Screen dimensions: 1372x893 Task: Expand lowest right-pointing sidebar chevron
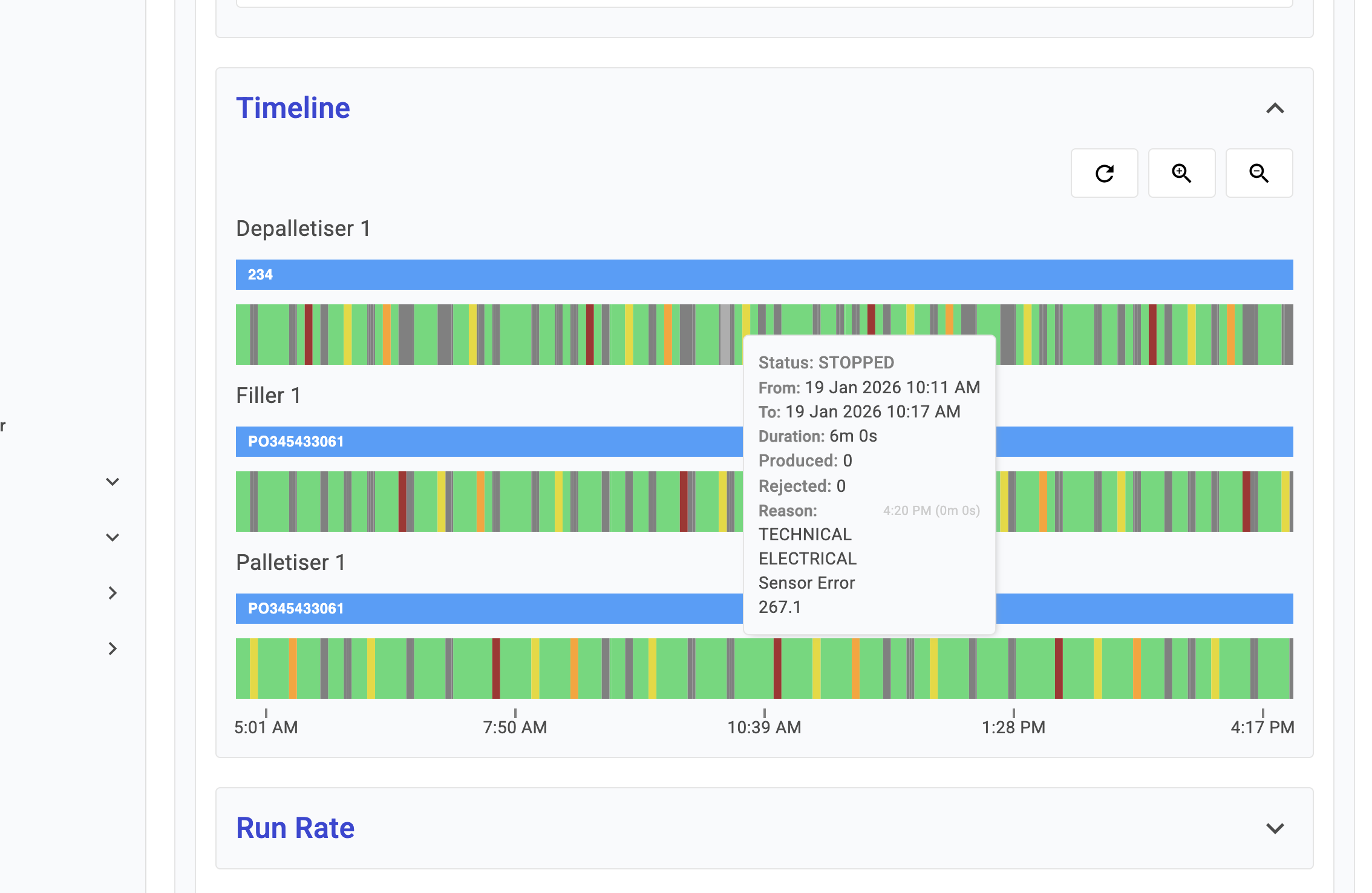pos(113,649)
